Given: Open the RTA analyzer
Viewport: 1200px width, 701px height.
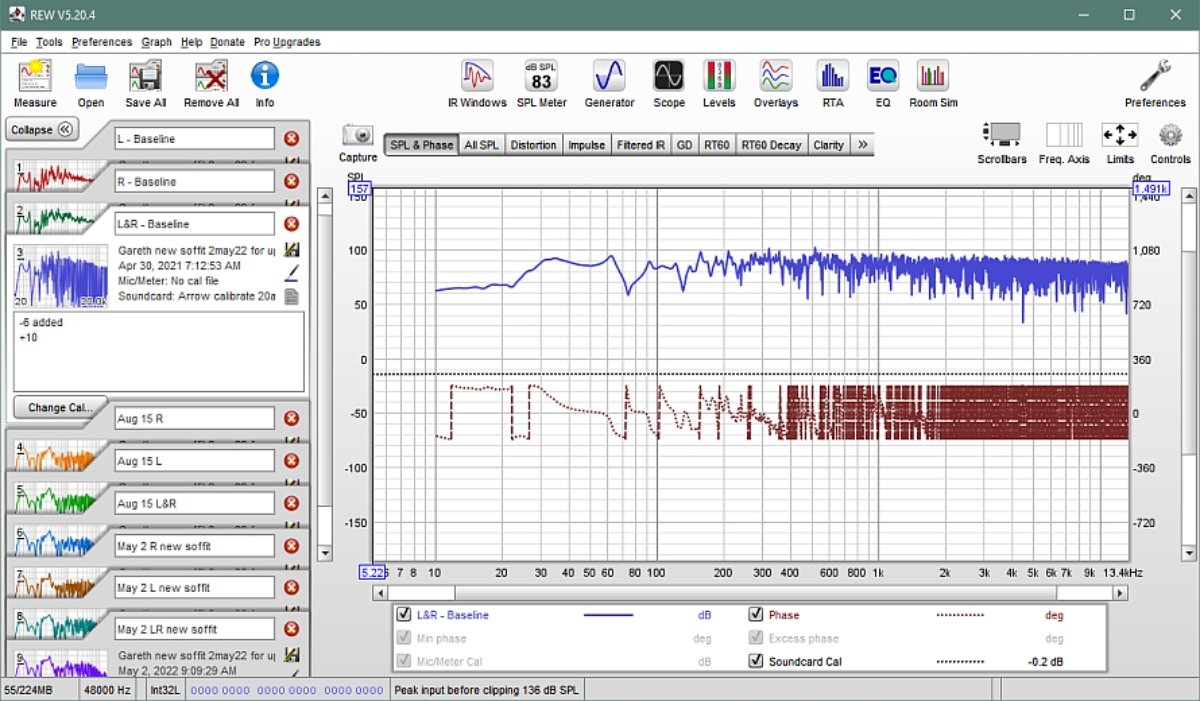Looking at the screenshot, I should [832, 77].
